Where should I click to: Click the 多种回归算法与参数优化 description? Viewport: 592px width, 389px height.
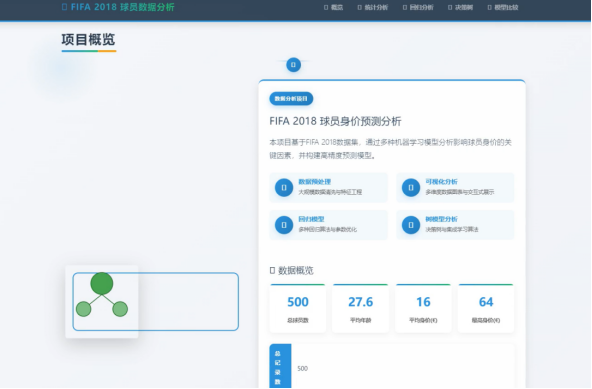[327, 230]
